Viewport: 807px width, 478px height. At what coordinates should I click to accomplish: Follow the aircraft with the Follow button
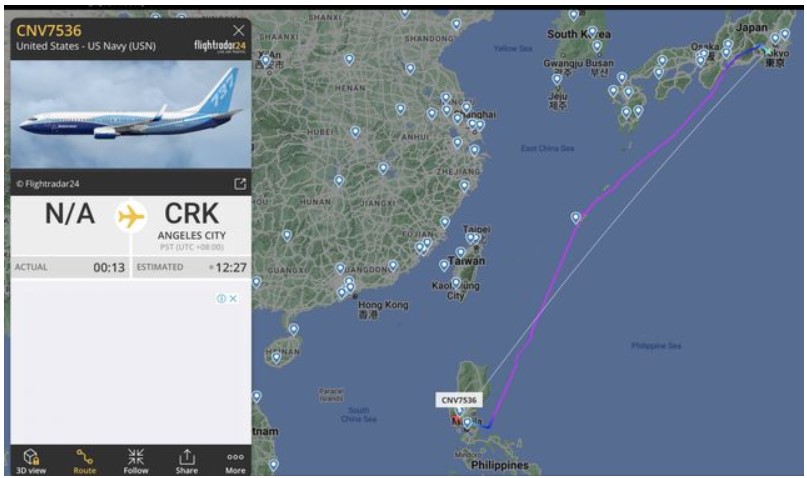tap(136, 461)
